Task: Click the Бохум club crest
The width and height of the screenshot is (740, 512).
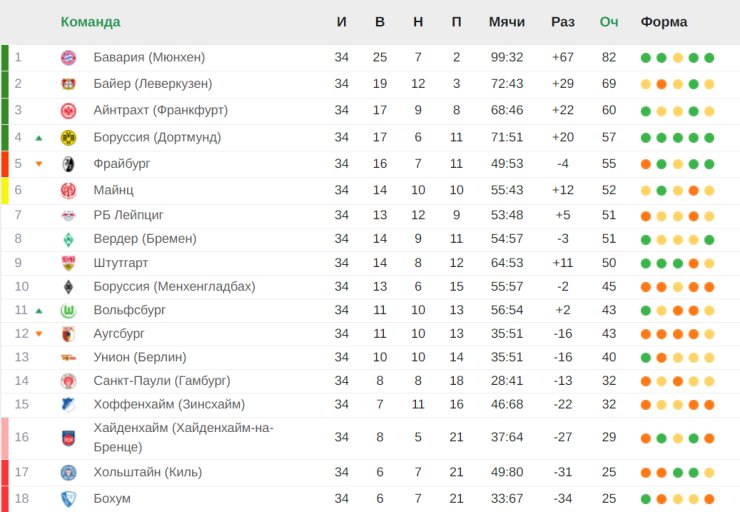Action: point(68,499)
